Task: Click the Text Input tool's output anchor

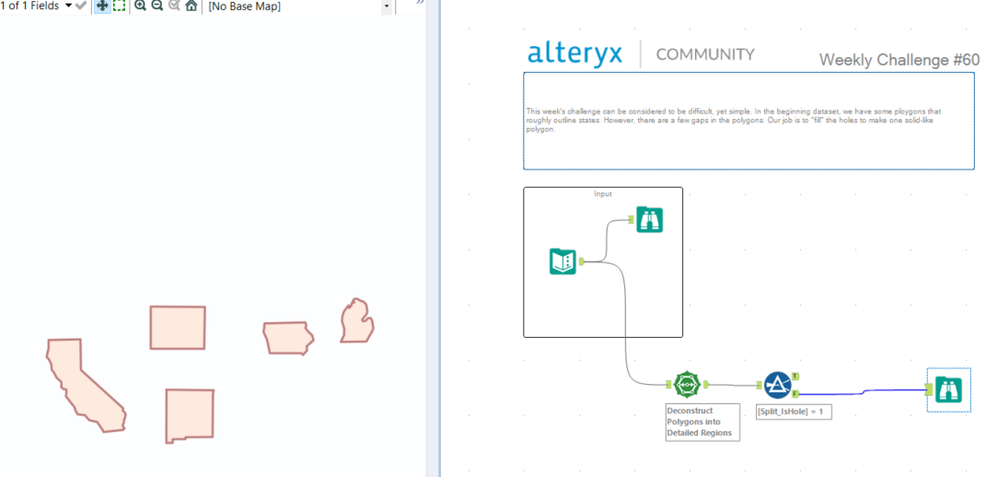Action: pos(581,261)
